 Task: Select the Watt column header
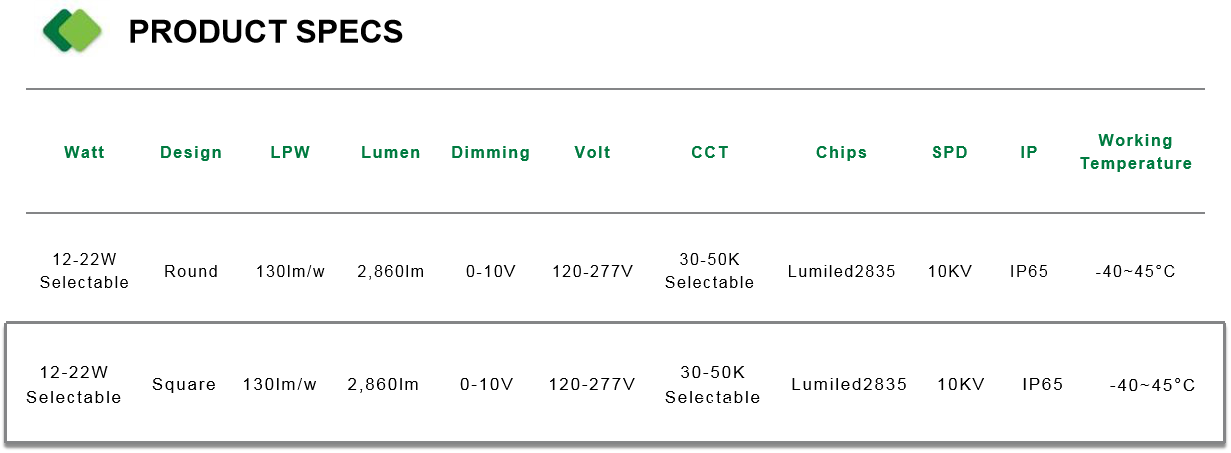pyautogui.click(x=84, y=153)
